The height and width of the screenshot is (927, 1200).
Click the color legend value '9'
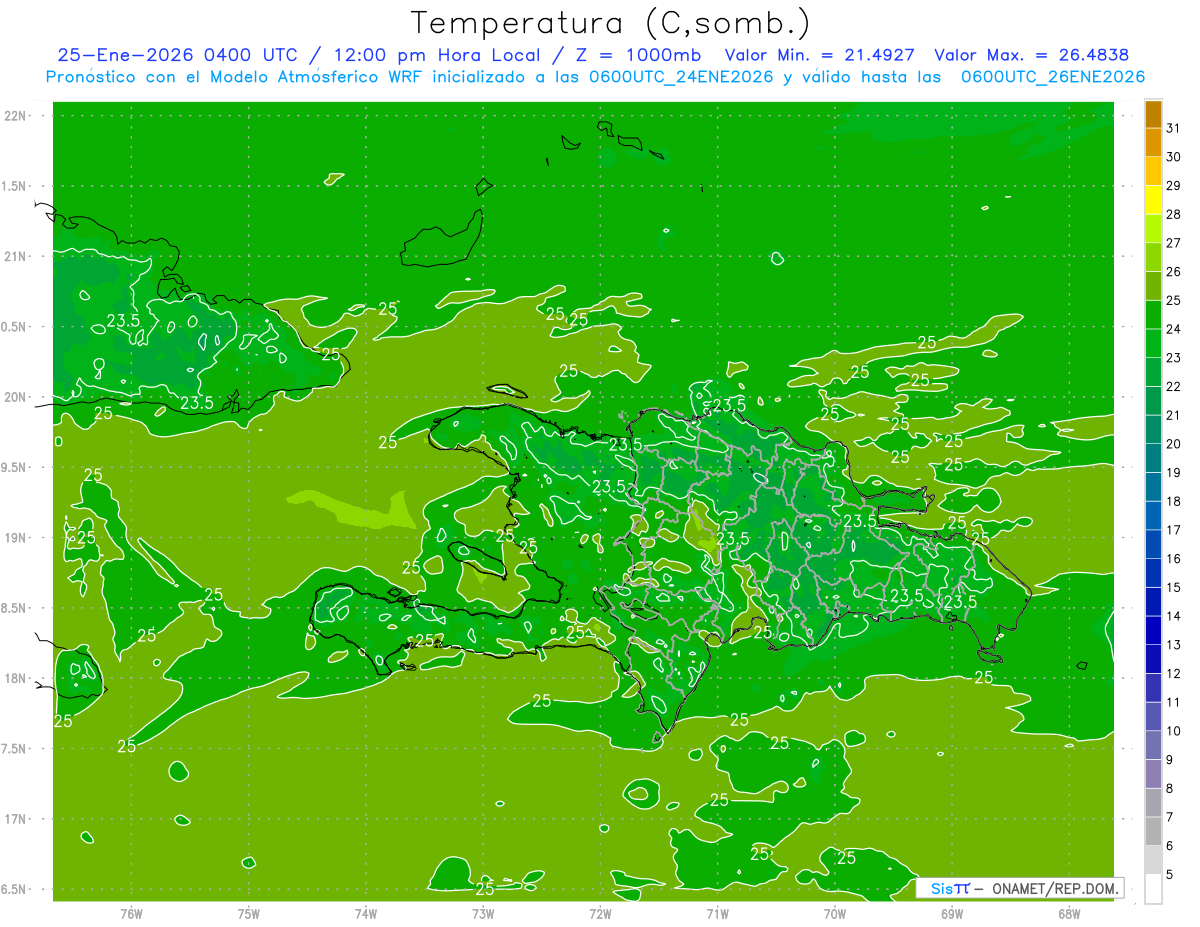(x=1170, y=760)
